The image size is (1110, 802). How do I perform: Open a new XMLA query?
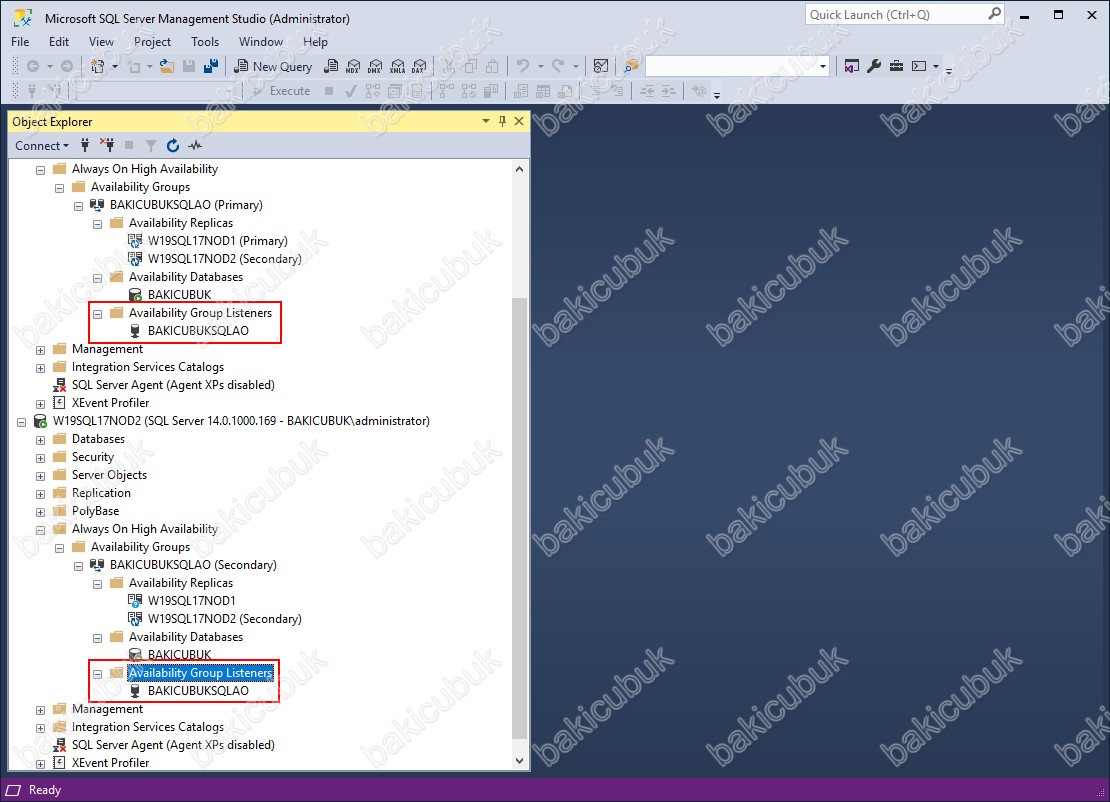tap(397, 66)
